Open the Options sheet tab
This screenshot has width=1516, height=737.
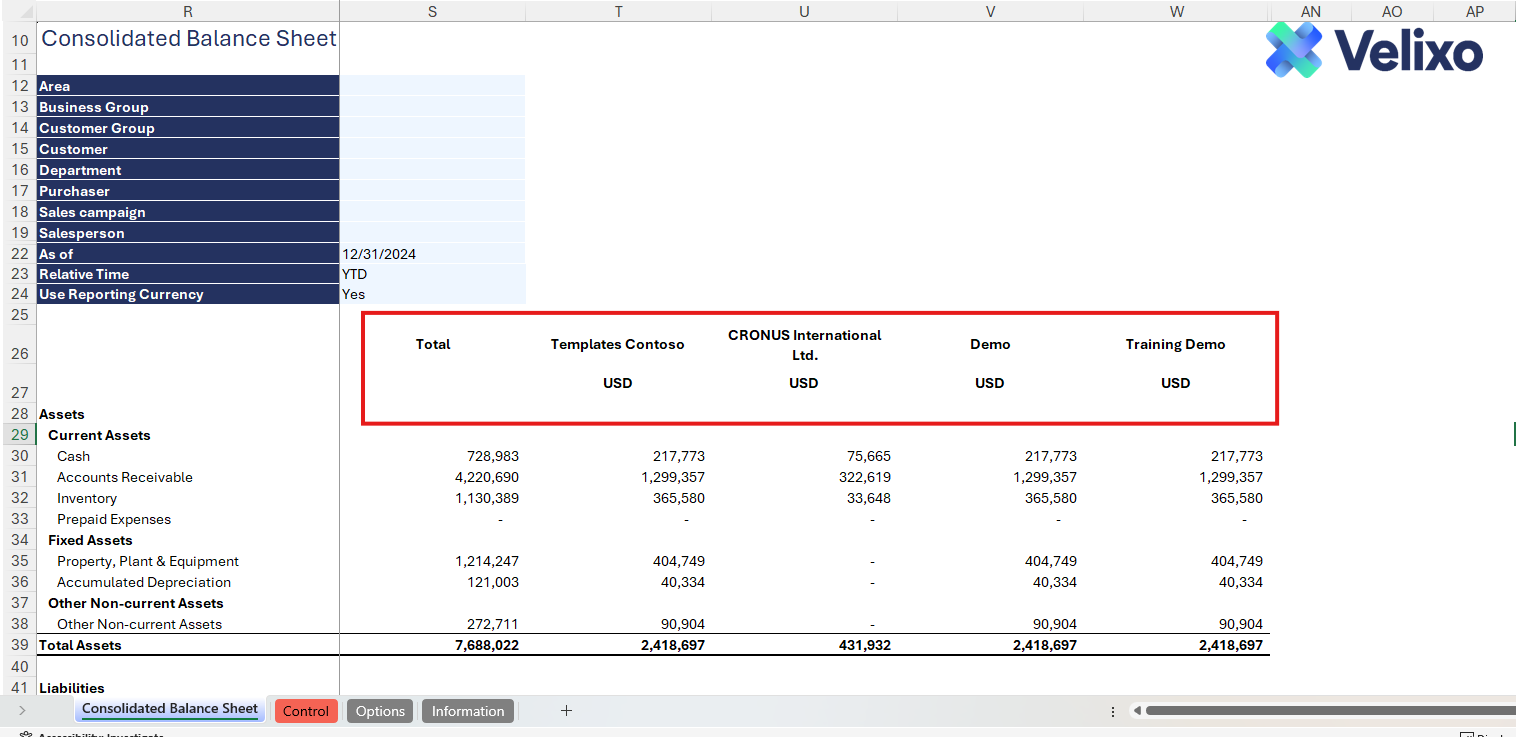(x=380, y=711)
